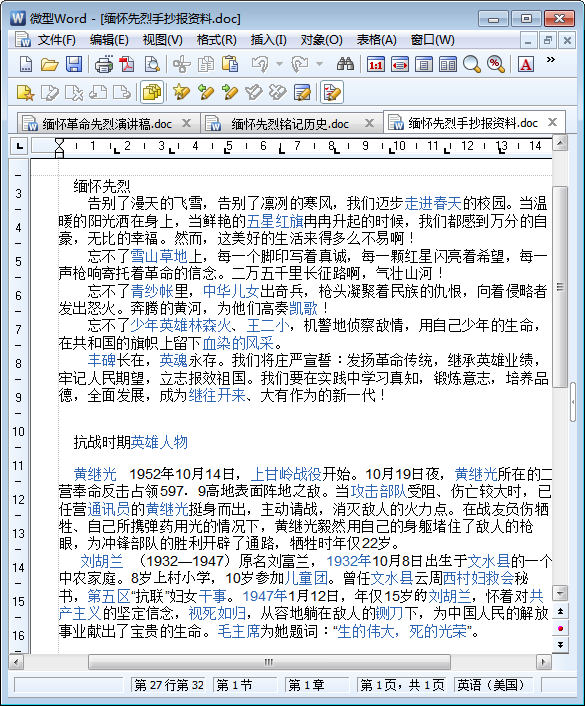The height and width of the screenshot is (706, 585).
Task: Follow the 走进春天 hyperlink
Action: pyautogui.click(x=433, y=204)
